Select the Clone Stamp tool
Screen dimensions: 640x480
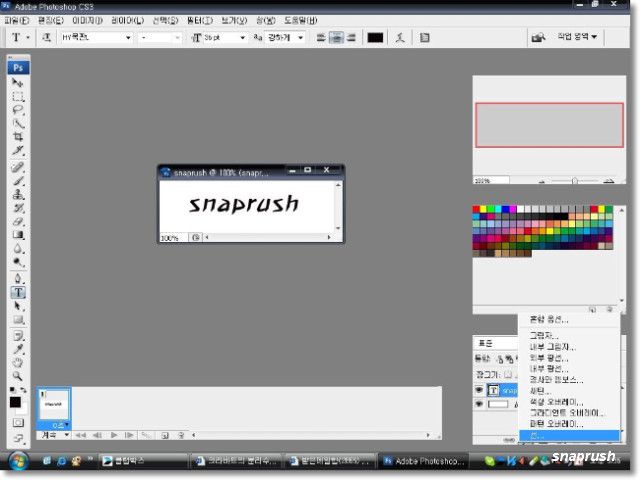[18, 194]
